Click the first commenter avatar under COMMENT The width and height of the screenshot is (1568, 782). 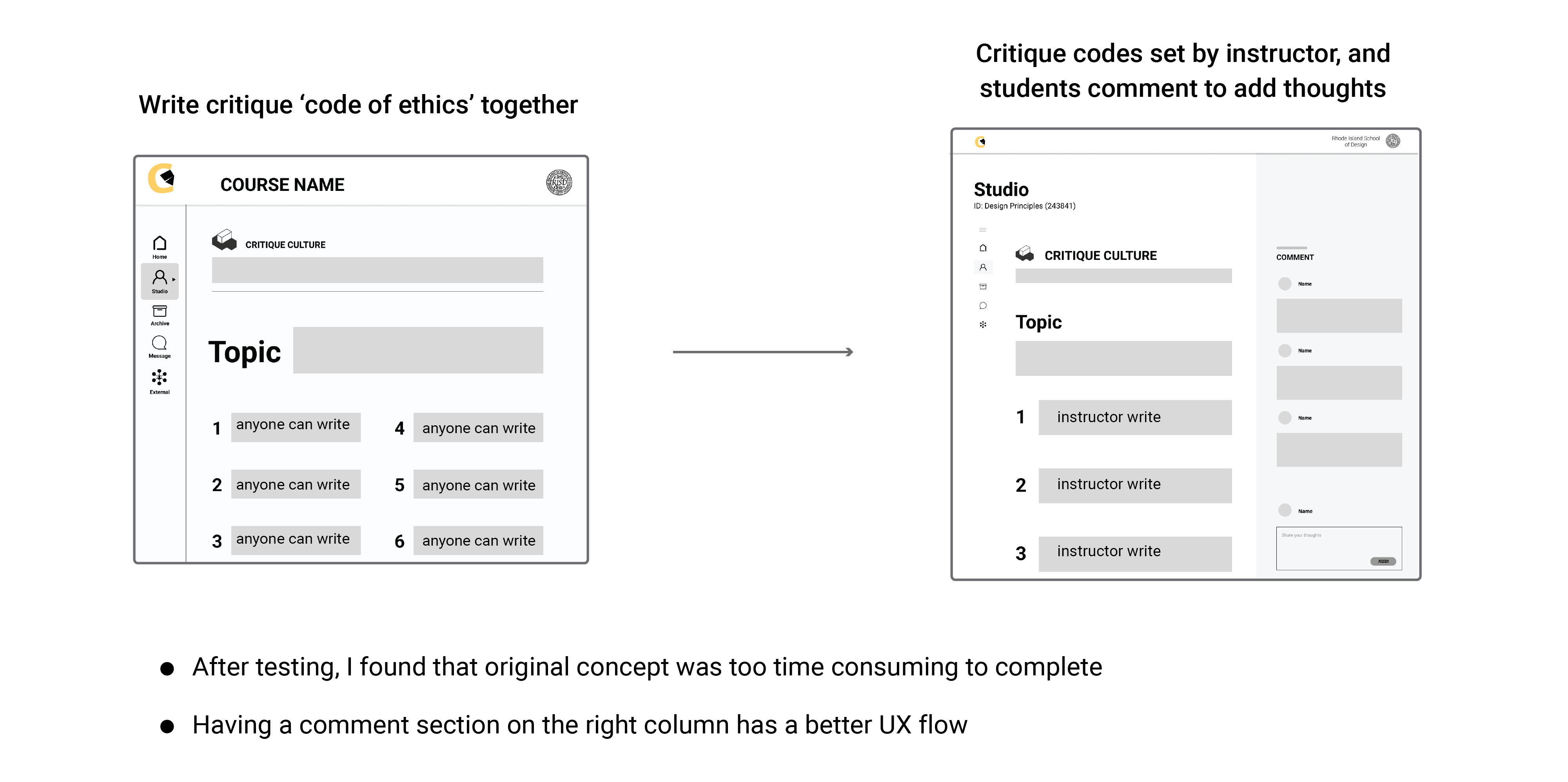click(1284, 283)
